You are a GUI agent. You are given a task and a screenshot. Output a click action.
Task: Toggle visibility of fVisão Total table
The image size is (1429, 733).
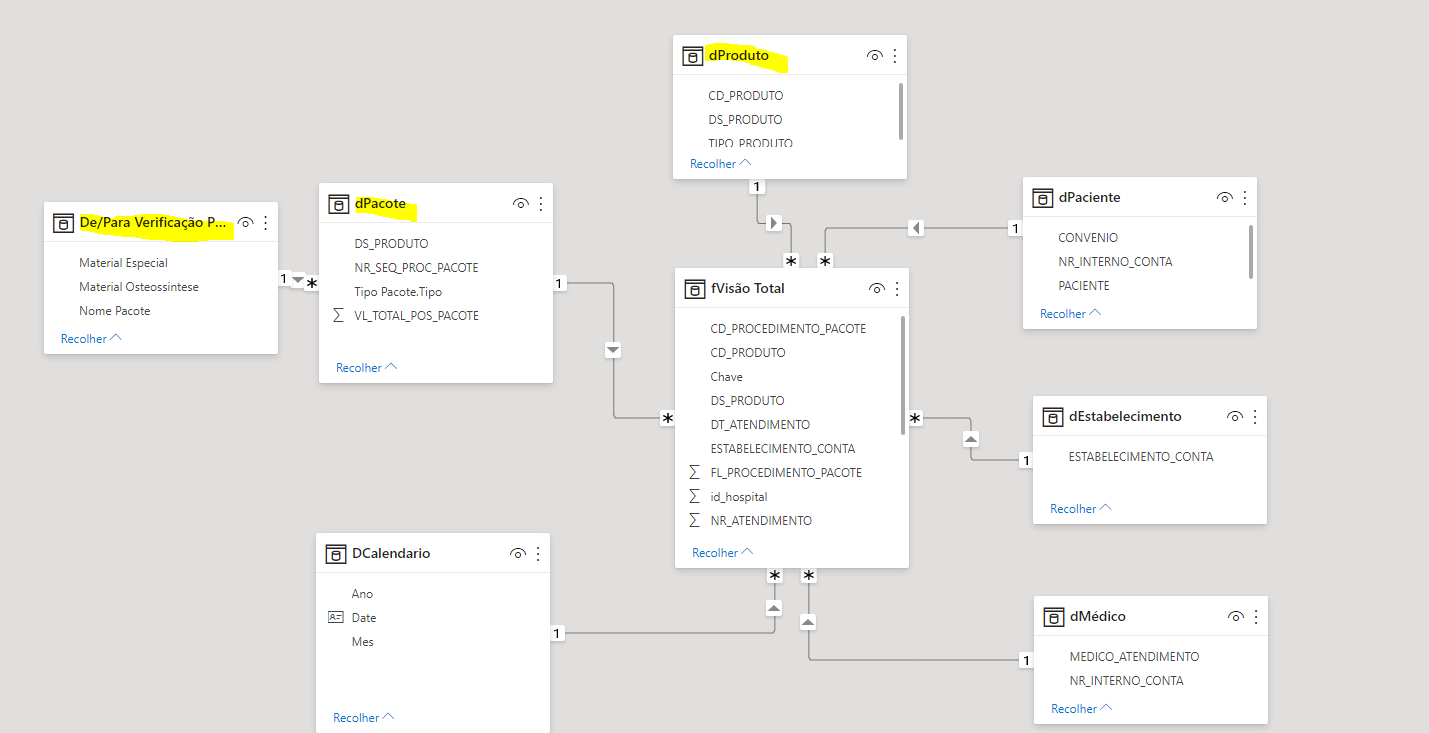click(876, 289)
